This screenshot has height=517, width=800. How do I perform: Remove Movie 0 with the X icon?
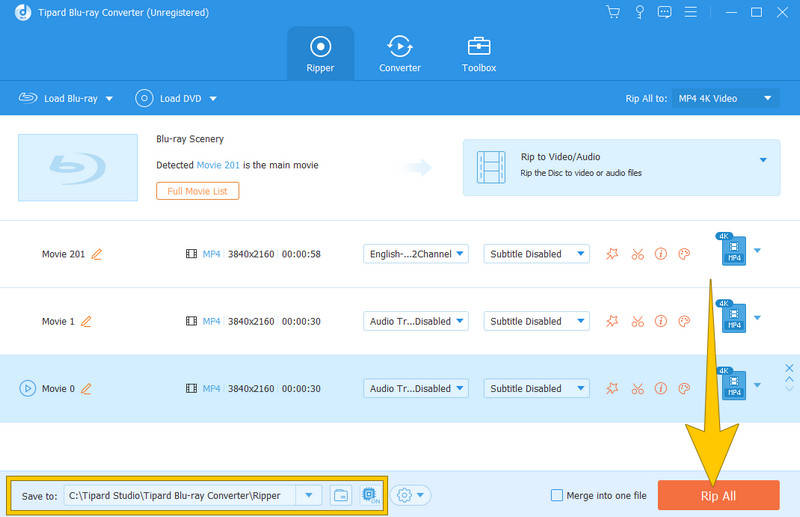pos(789,368)
